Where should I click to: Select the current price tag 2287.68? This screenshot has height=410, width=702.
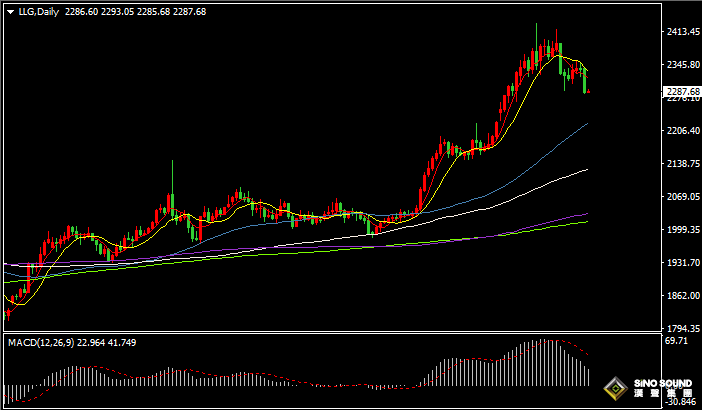680,91
